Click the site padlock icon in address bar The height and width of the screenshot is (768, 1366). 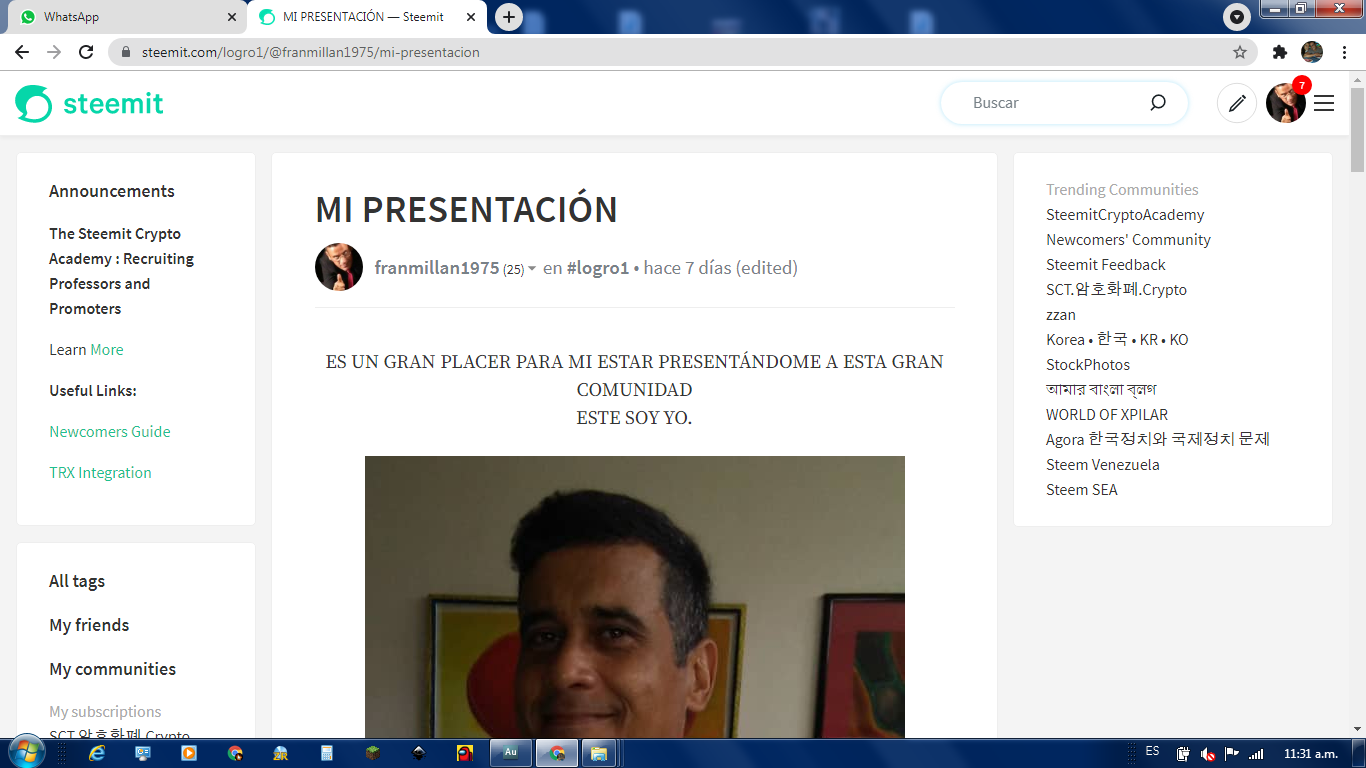pyautogui.click(x=126, y=52)
